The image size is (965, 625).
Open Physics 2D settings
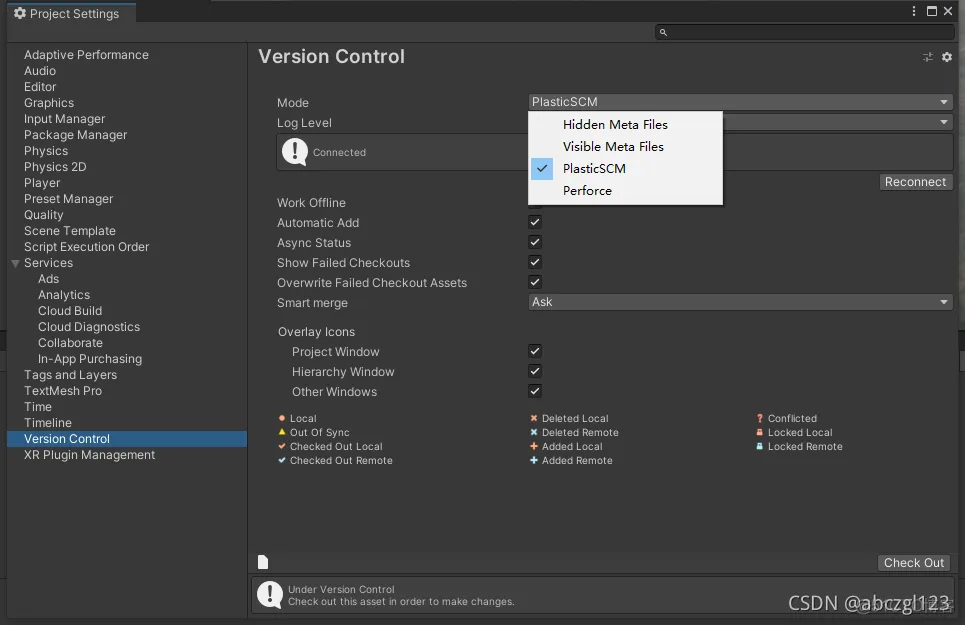55,167
